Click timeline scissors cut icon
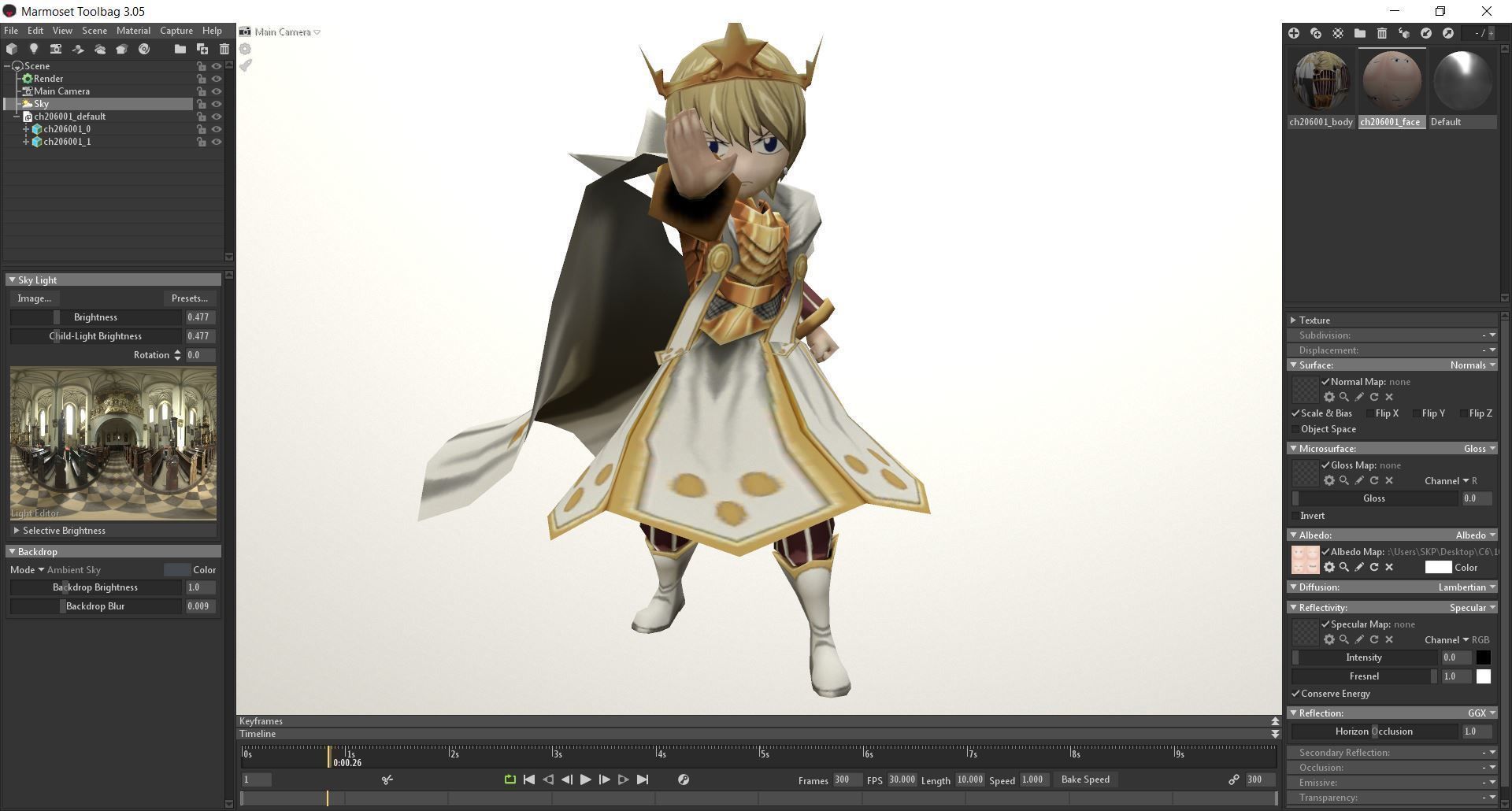The image size is (1512, 811). point(387,780)
